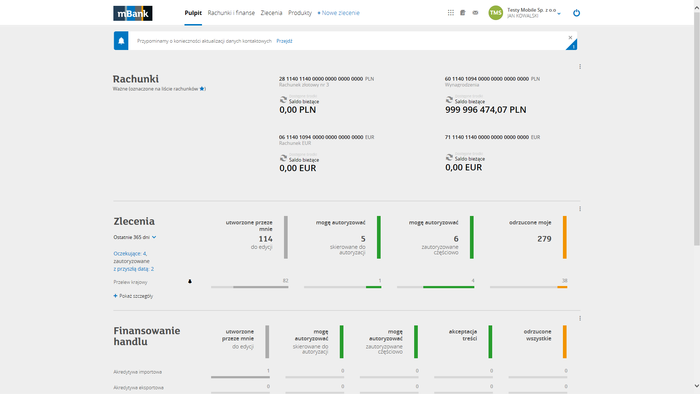
Task: Open Rachunki section options menu
Action: pyautogui.click(x=580, y=66)
